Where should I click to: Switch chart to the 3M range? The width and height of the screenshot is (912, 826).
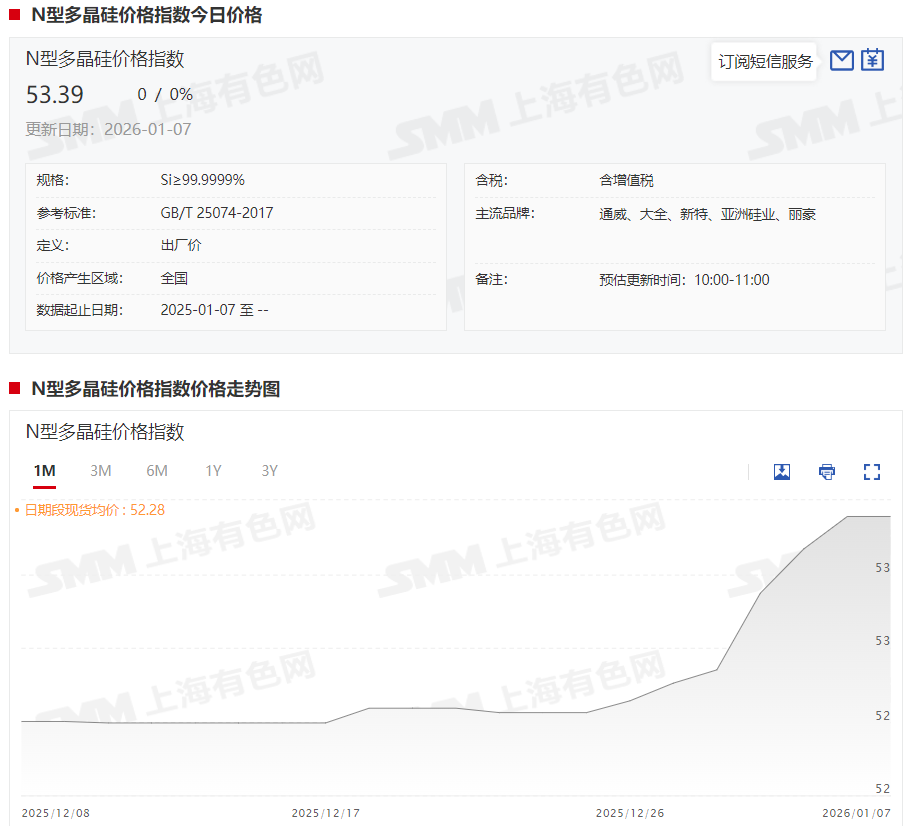pos(100,471)
